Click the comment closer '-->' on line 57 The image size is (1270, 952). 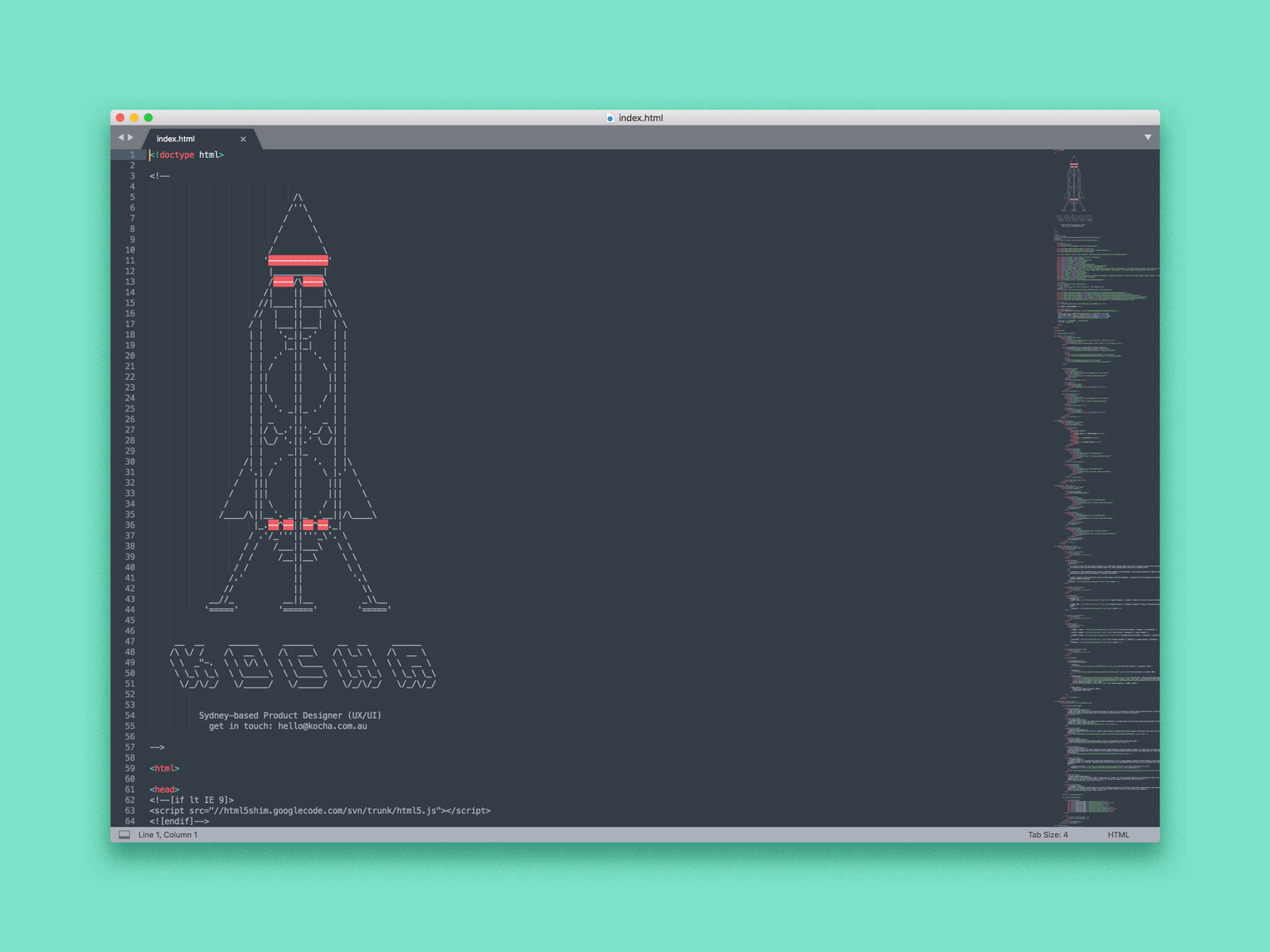click(x=157, y=747)
